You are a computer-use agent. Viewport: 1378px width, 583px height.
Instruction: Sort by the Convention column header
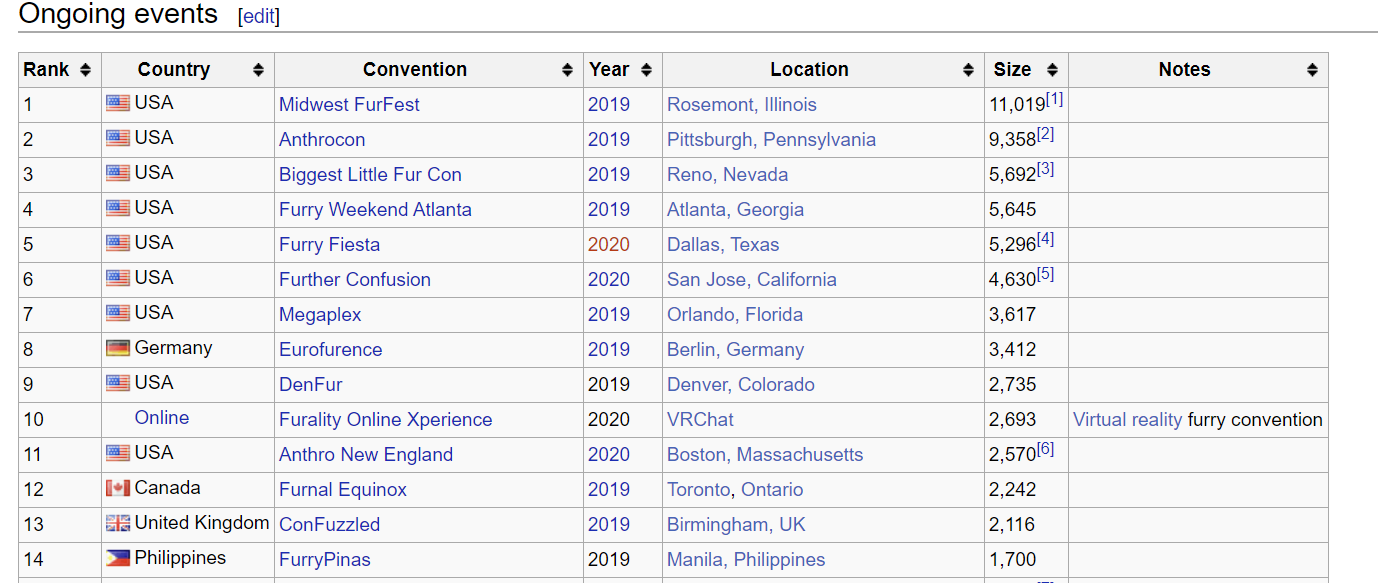point(415,70)
